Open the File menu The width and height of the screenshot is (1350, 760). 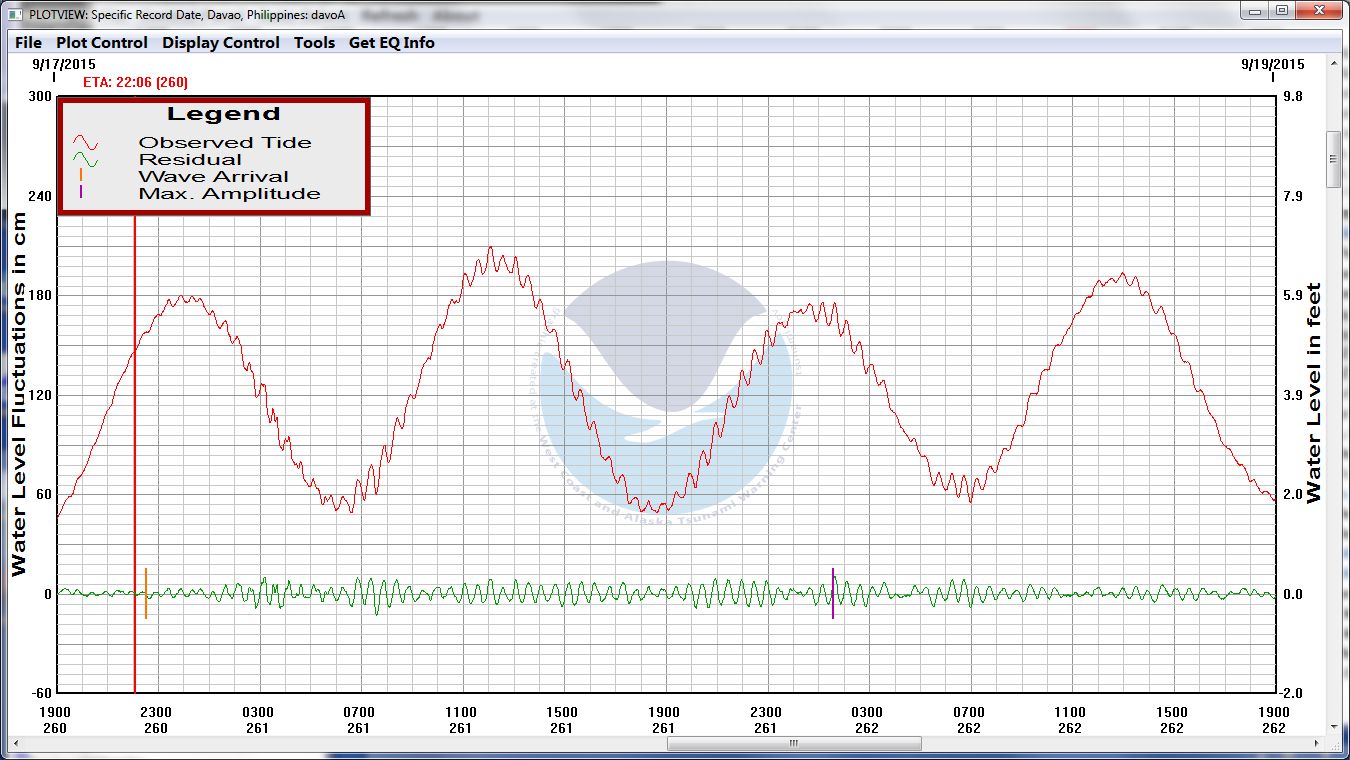tap(29, 42)
